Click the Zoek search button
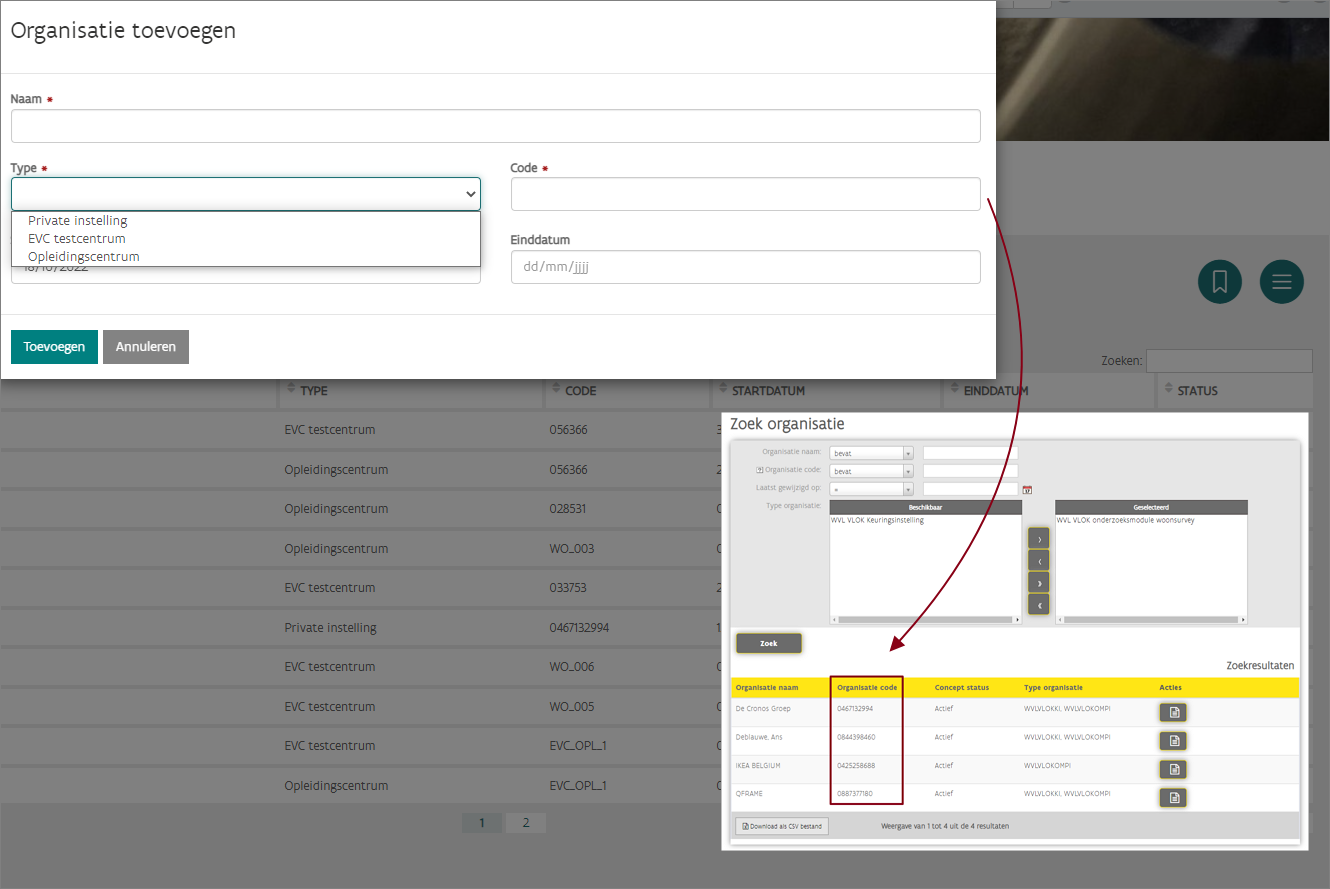This screenshot has height=889, width=1330. click(x=768, y=643)
